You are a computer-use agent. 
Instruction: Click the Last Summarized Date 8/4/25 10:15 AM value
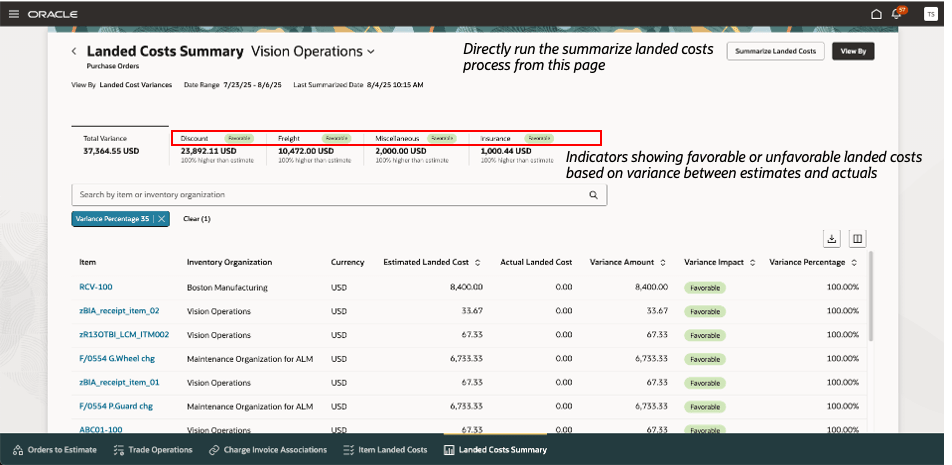point(395,85)
